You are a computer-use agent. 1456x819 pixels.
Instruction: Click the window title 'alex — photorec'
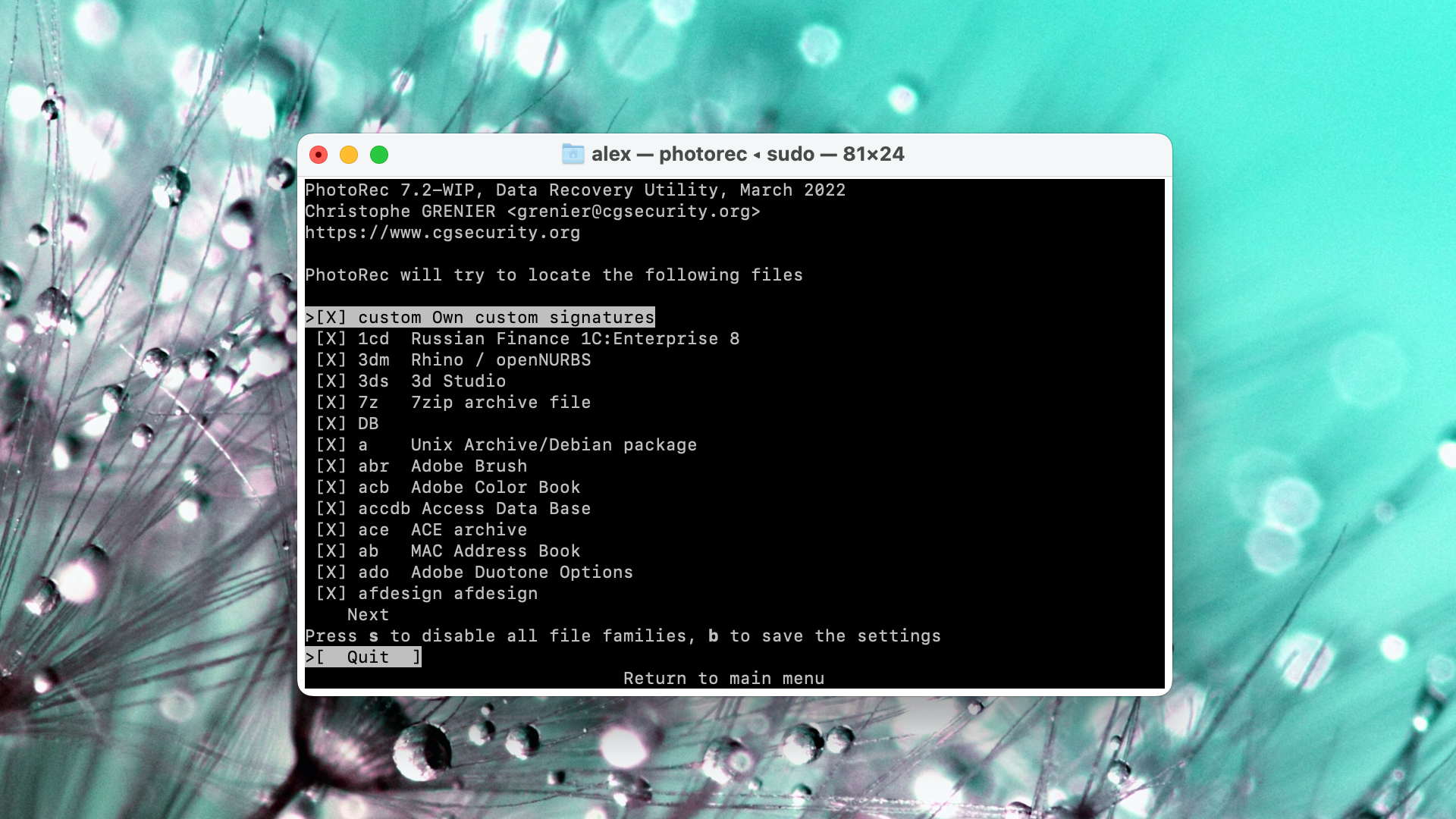click(x=748, y=154)
